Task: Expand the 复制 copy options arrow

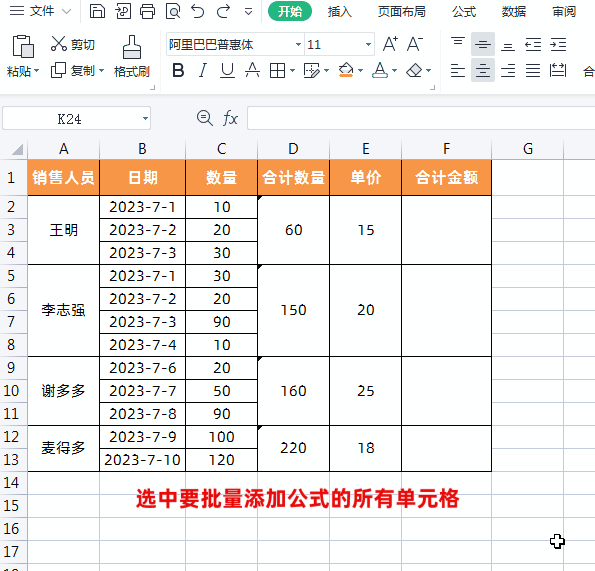Action: (x=101, y=71)
